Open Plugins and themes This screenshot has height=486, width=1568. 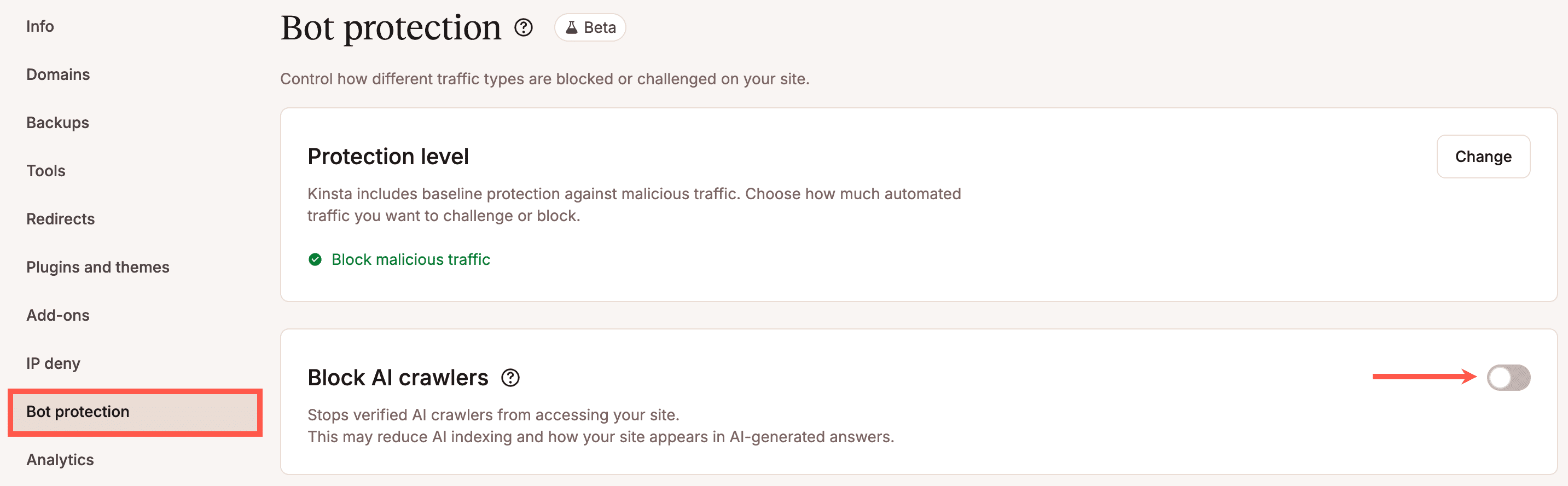[98, 267]
